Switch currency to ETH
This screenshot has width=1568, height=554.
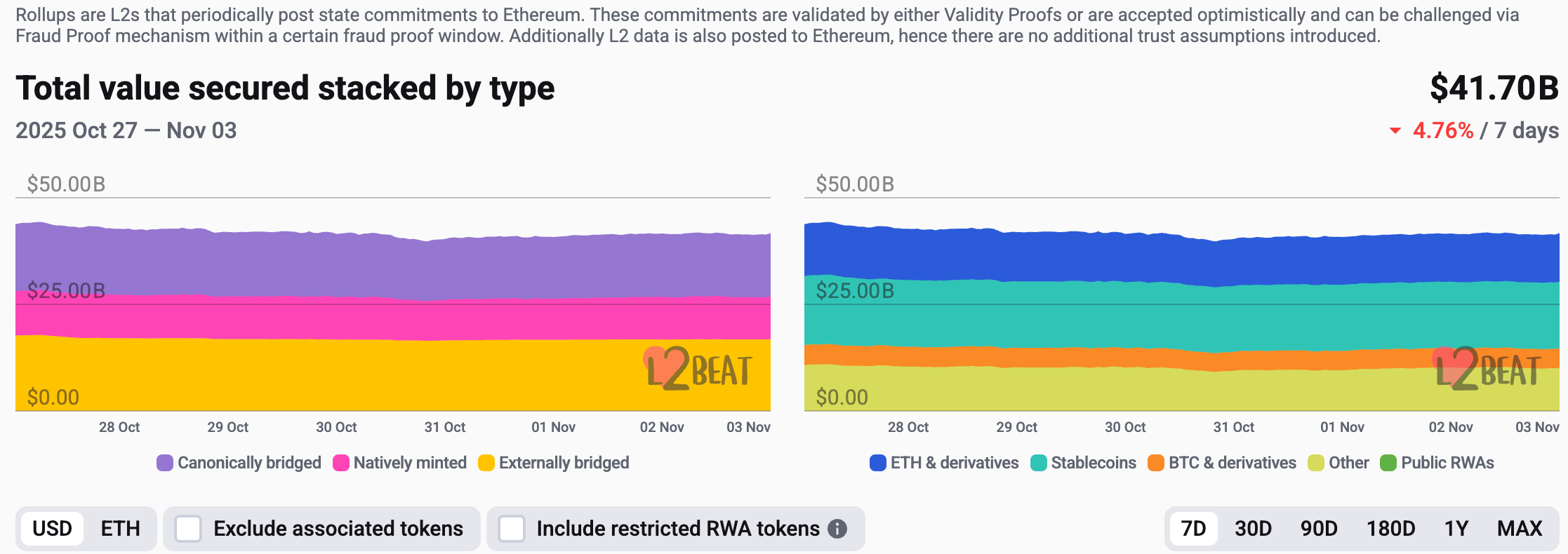(x=120, y=529)
